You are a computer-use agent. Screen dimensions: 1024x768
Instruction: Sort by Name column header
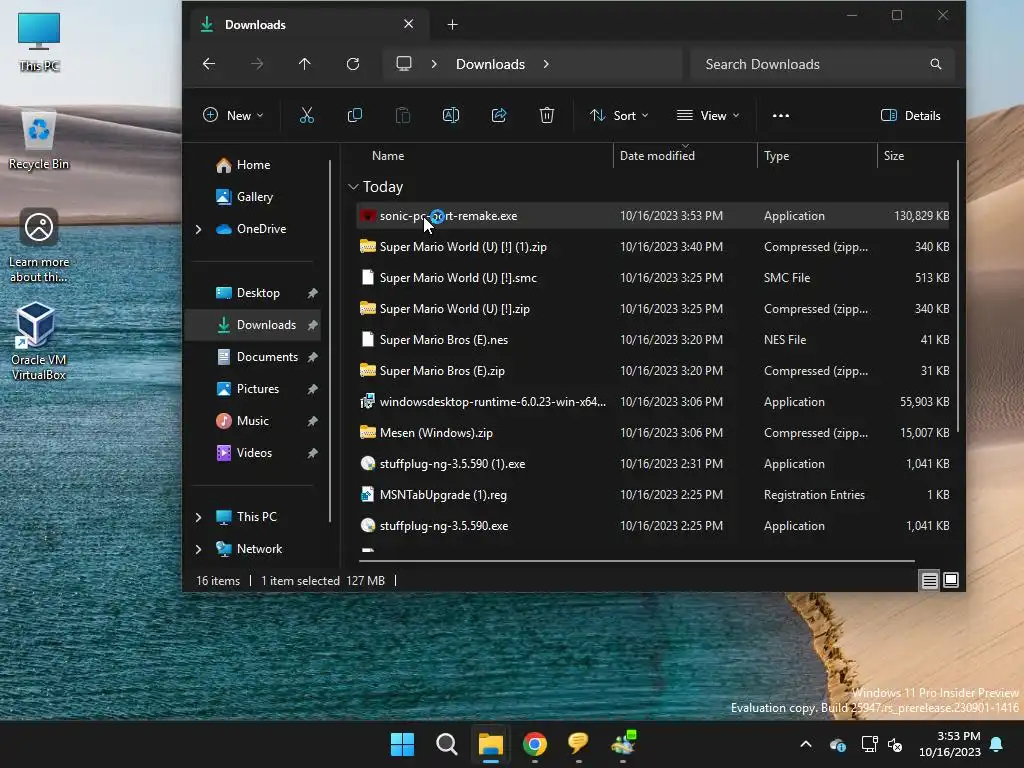(x=388, y=156)
